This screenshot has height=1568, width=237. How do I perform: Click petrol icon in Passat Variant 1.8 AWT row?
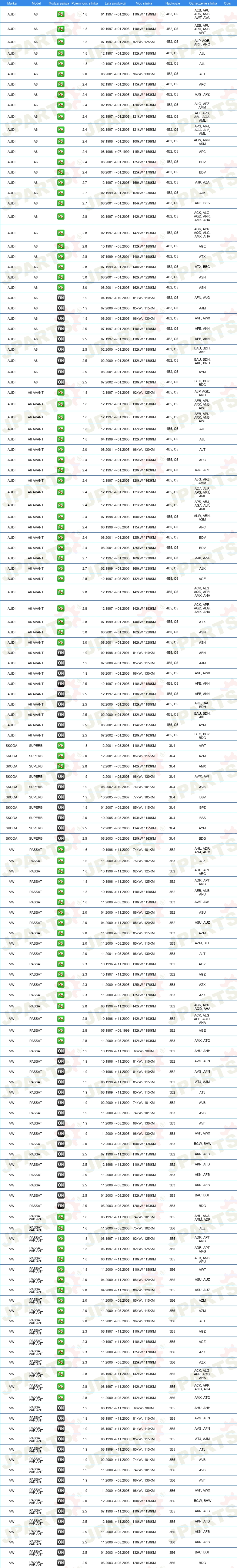(61, 1270)
